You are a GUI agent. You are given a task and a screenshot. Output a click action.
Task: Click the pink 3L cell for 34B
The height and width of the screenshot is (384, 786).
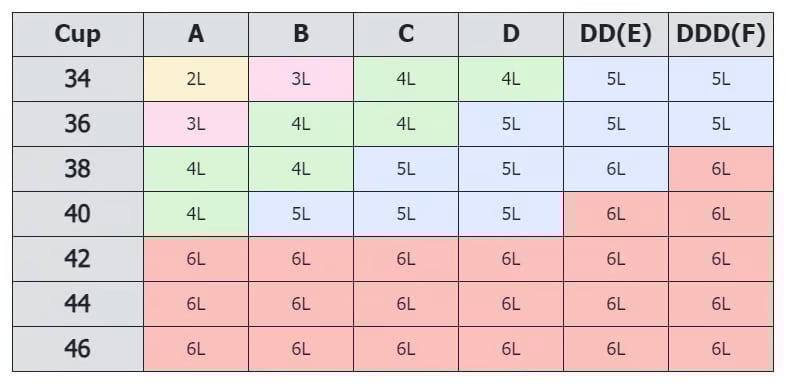301,79
